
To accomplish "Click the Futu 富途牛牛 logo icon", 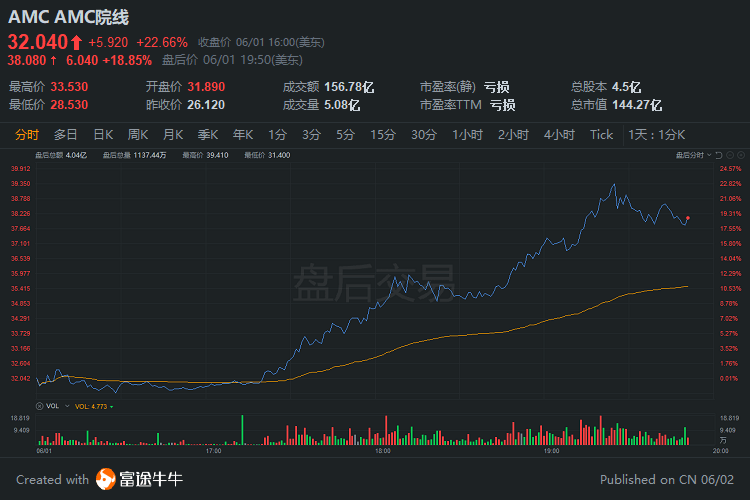I will pyautogui.click(x=106, y=479).
